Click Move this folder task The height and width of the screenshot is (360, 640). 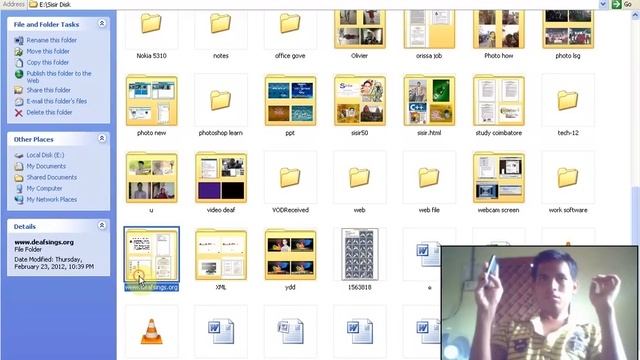[48, 51]
